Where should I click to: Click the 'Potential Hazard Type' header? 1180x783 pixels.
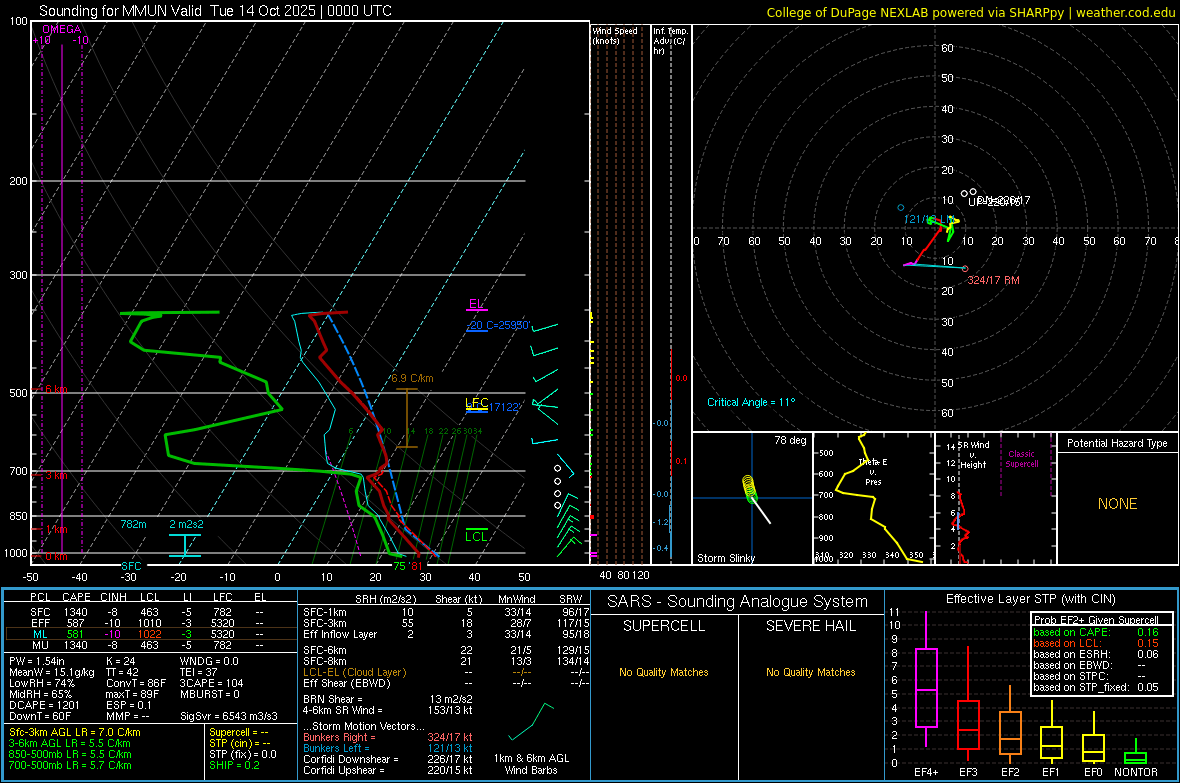click(1117, 443)
